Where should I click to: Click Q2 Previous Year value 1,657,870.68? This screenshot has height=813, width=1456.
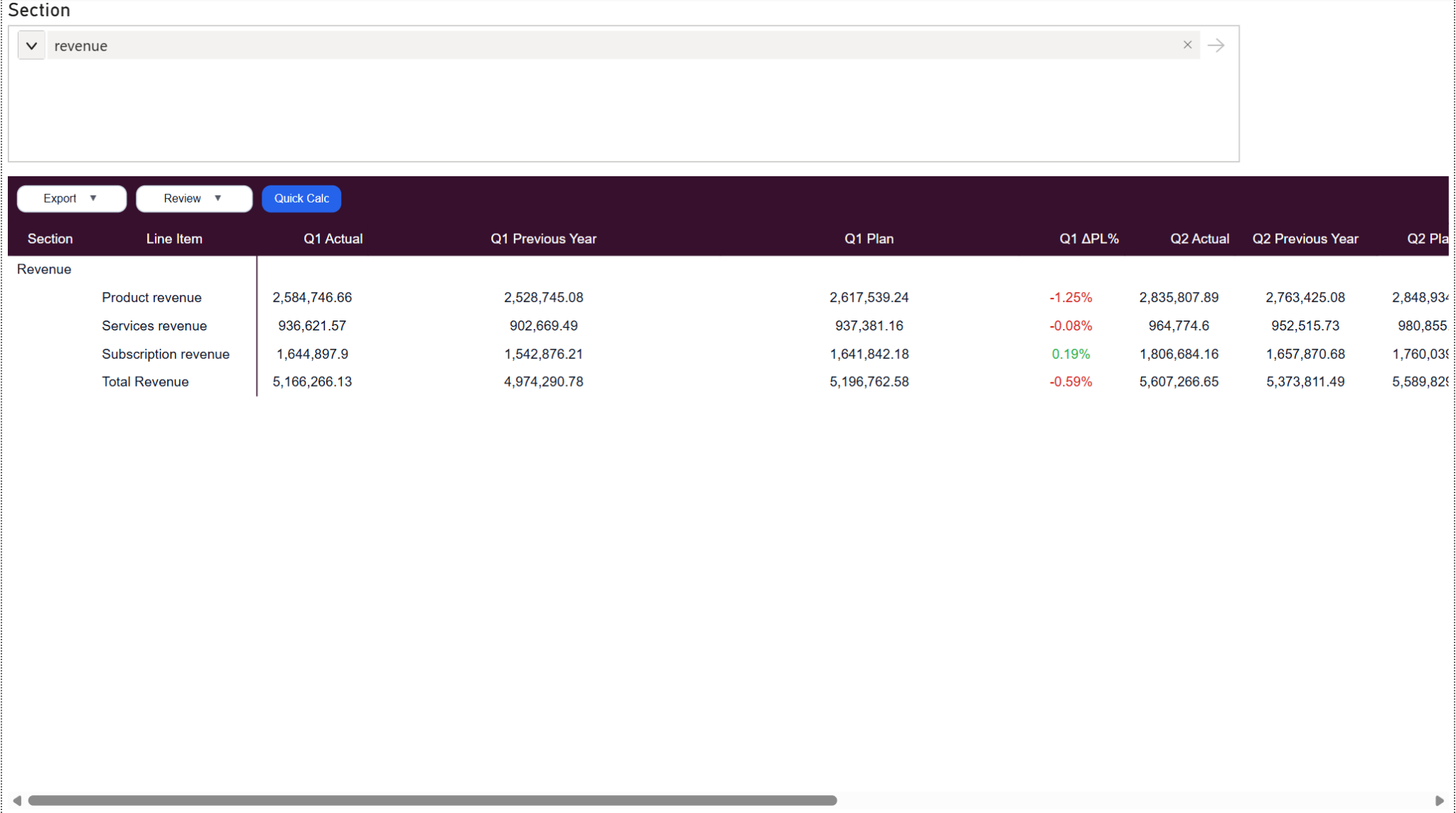coord(1305,354)
